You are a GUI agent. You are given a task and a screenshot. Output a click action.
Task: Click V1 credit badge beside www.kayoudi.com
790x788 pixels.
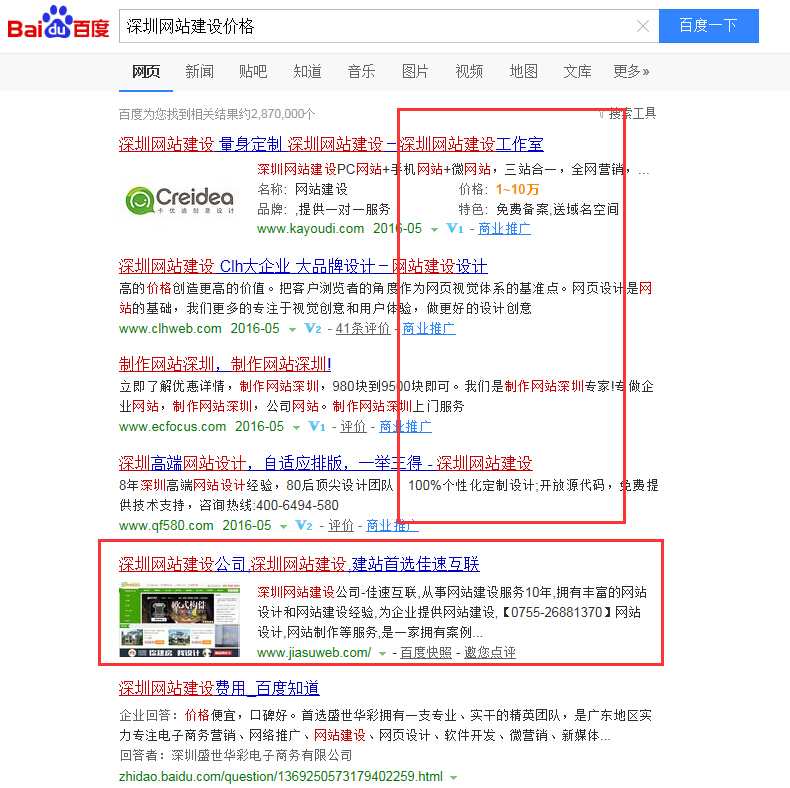455,229
